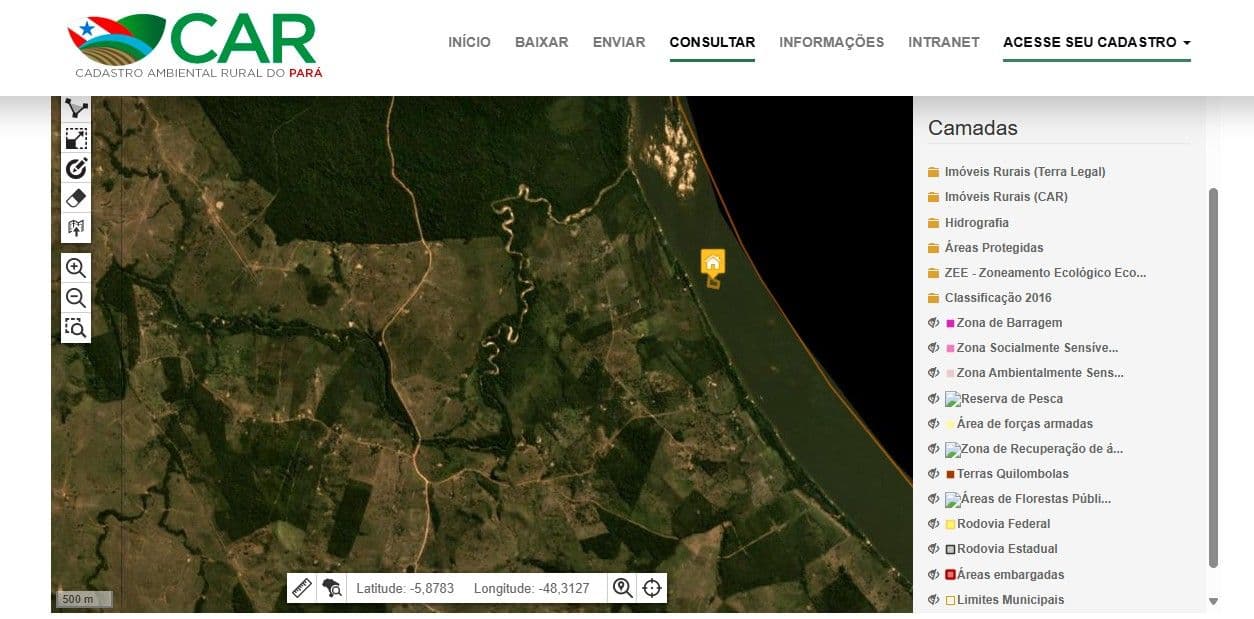Click the map upload import icon
This screenshot has width=1254, height=619.
point(76,228)
